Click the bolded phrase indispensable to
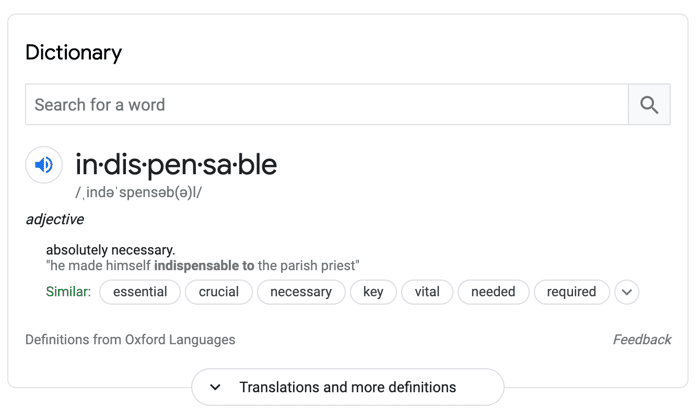Screen dimensions: 700x411 pyautogui.click(x=204, y=266)
